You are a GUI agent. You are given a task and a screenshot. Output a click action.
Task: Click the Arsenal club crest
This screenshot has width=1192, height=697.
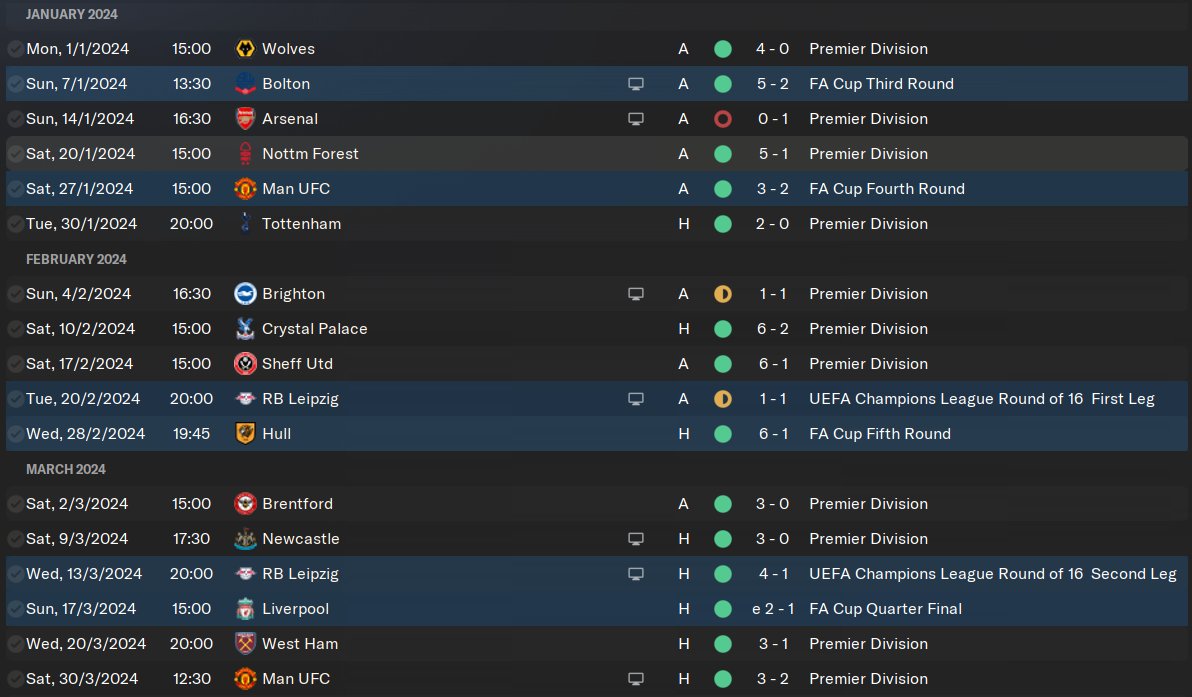pyautogui.click(x=245, y=119)
